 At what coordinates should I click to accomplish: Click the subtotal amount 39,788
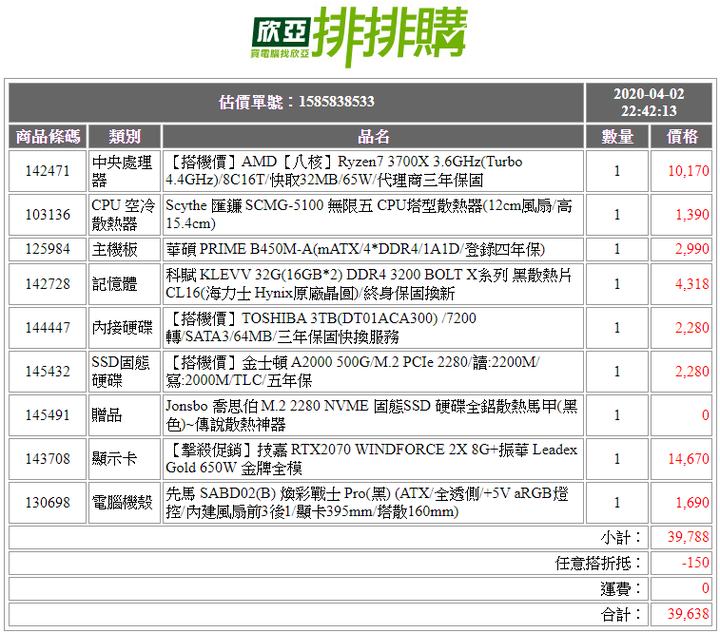(688, 537)
